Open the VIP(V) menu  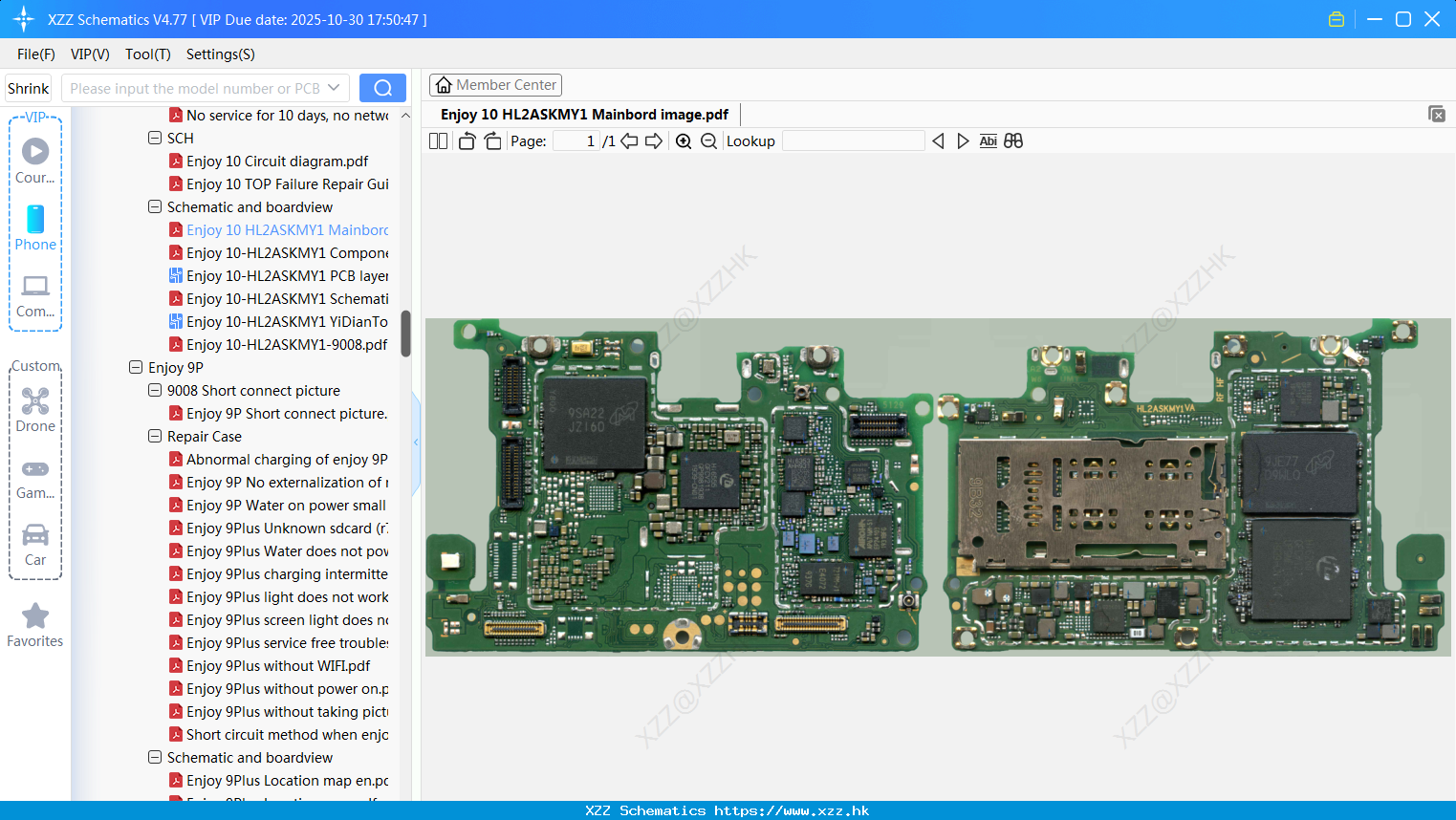(x=90, y=54)
